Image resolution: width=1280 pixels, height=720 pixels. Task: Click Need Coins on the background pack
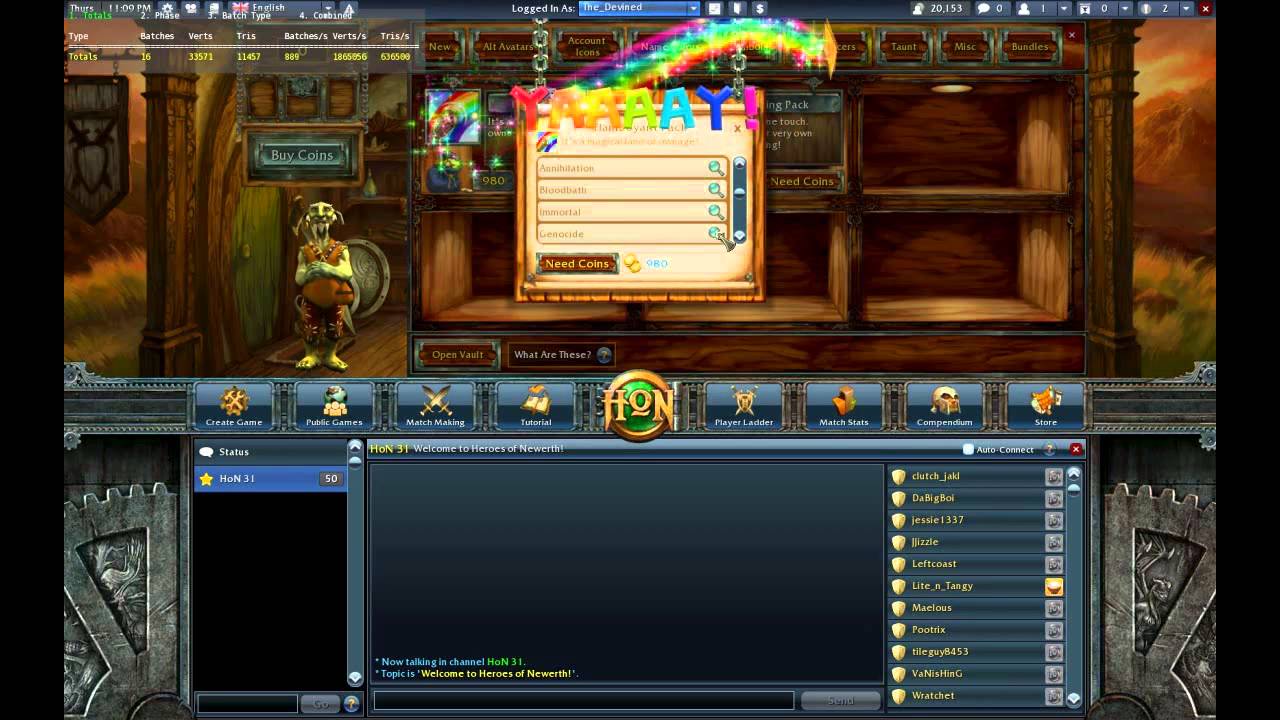tap(802, 181)
